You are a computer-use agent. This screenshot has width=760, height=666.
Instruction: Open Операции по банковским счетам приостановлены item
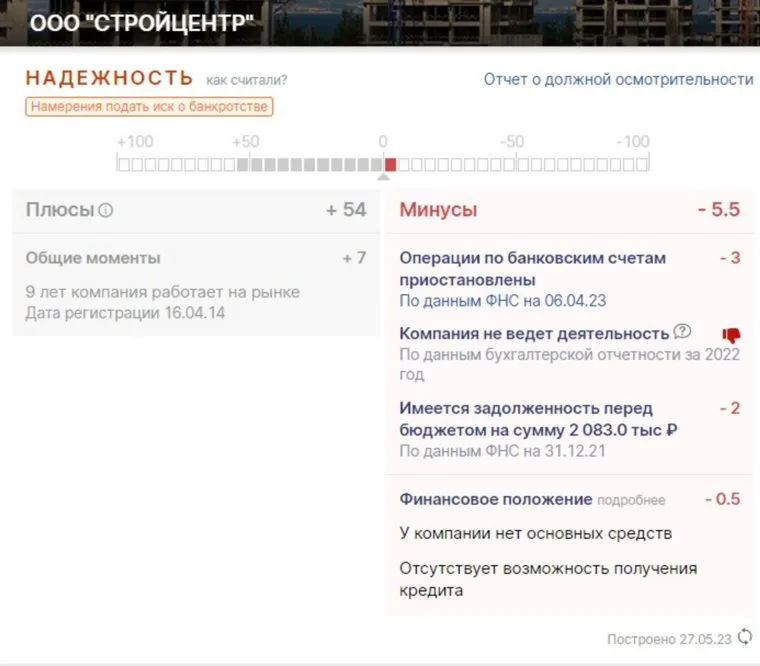(532, 269)
